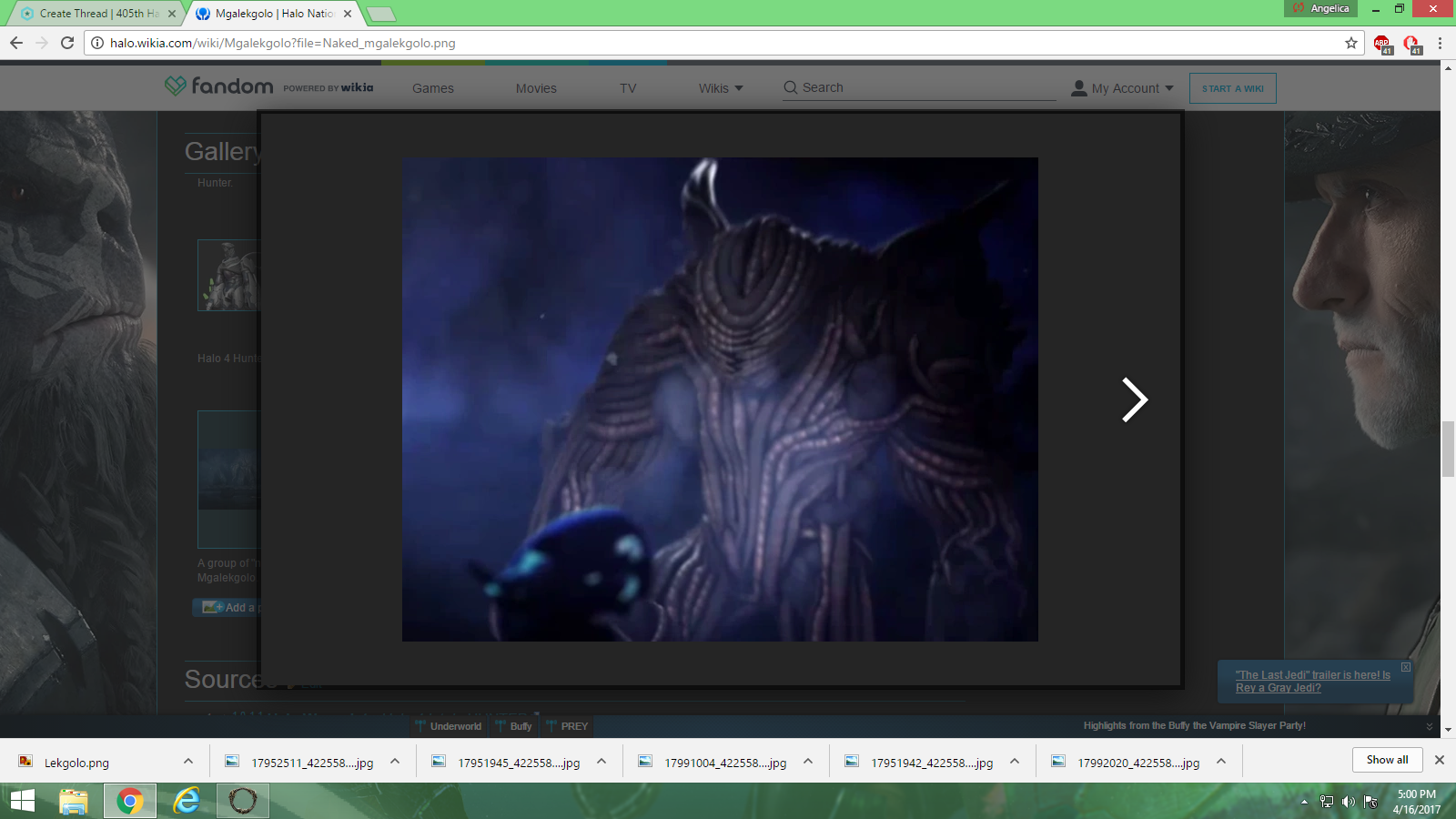1456x819 pixels.
Task: Click the page vertical scrollbar thumb
Action: (x=1448, y=450)
